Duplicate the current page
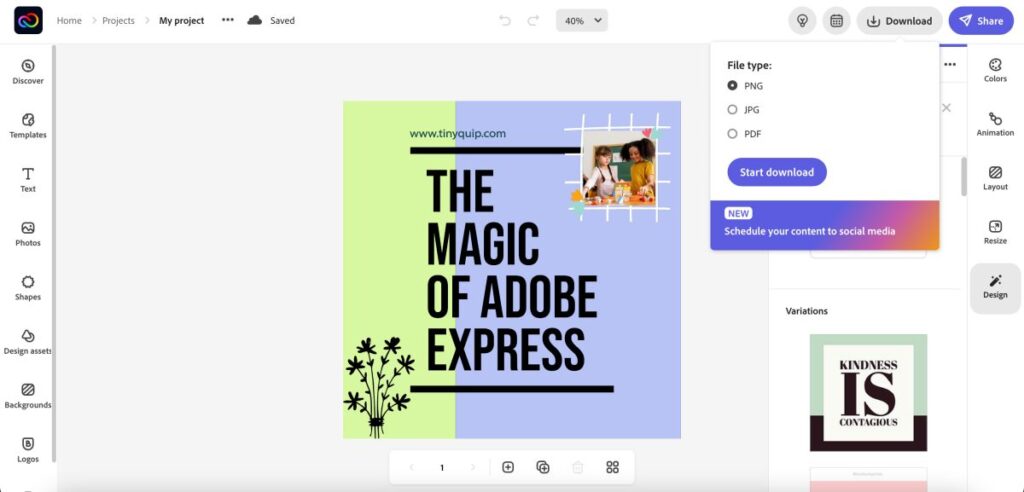The image size is (1024, 492). [x=543, y=467]
